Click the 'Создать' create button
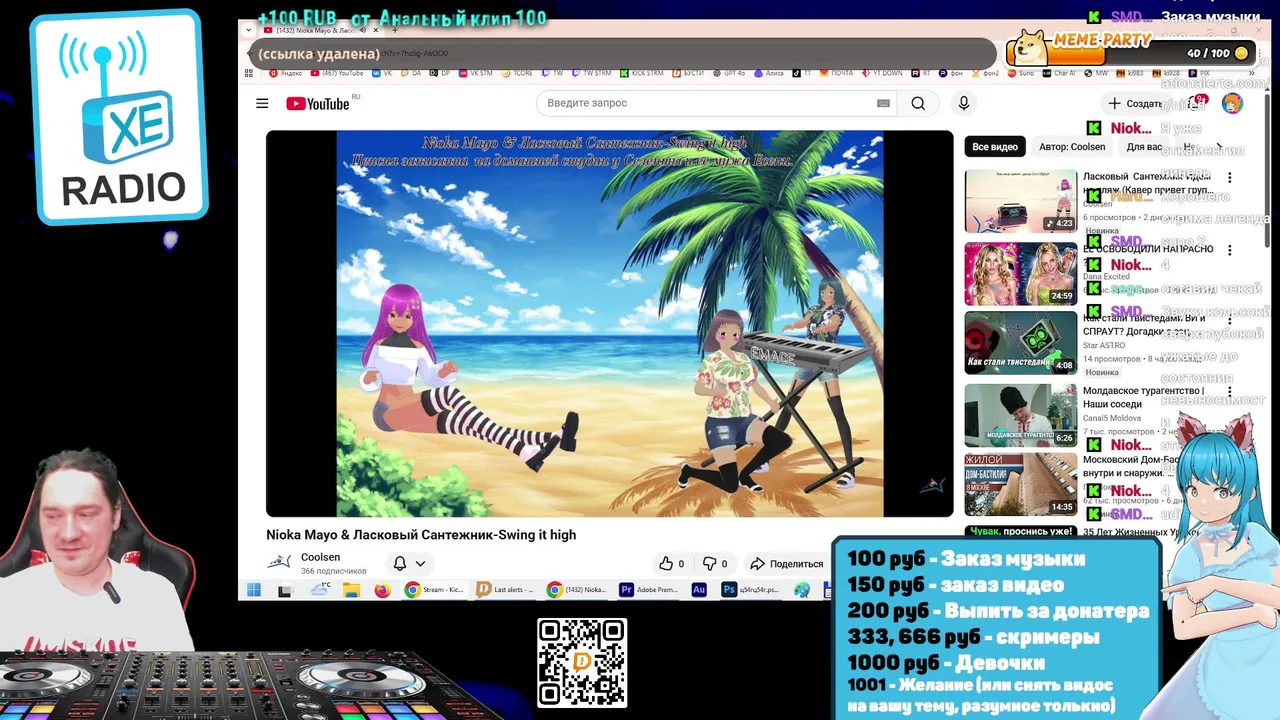This screenshot has height=720, width=1280. click(x=1135, y=103)
